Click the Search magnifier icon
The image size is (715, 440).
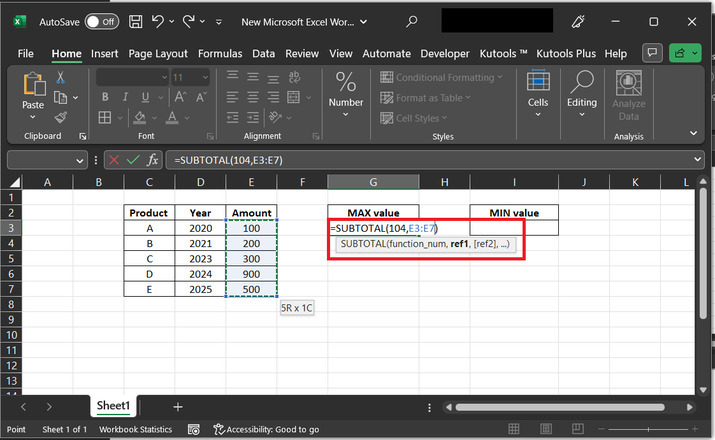click(412, 21)
